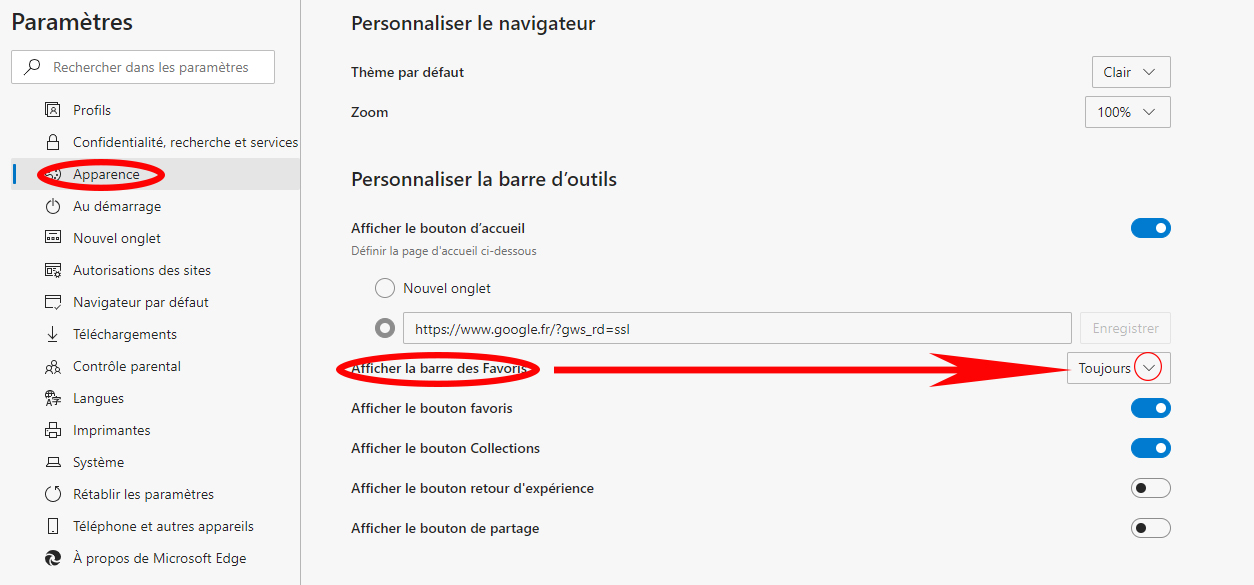Open the Toujours favorites bar dropdown
The image size is (1254, 585).
(x=1118, y=368)
